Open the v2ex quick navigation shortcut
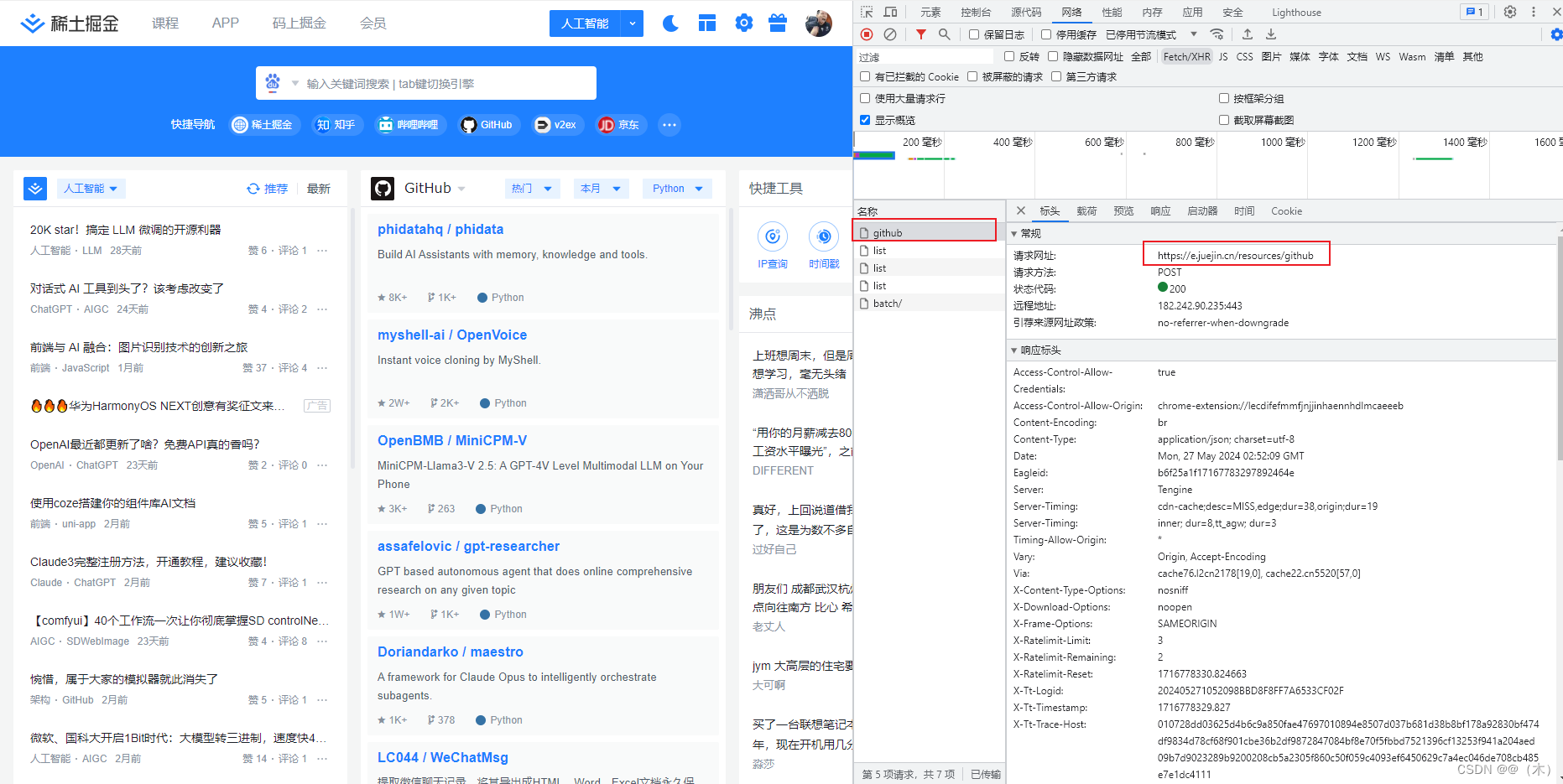Screen dimensions: 1563x784 [558, 125]
